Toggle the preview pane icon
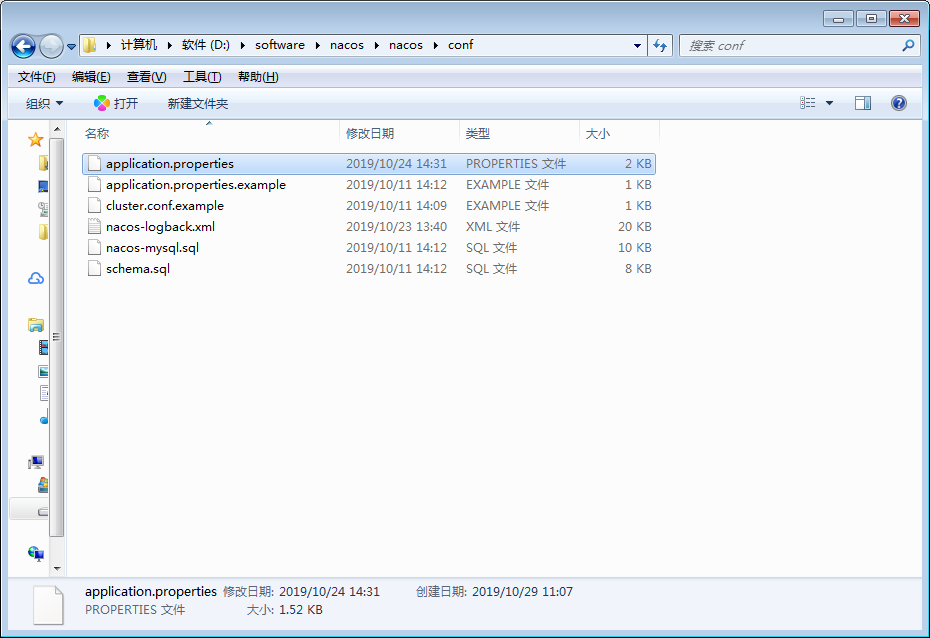 [x=862, y=103]
